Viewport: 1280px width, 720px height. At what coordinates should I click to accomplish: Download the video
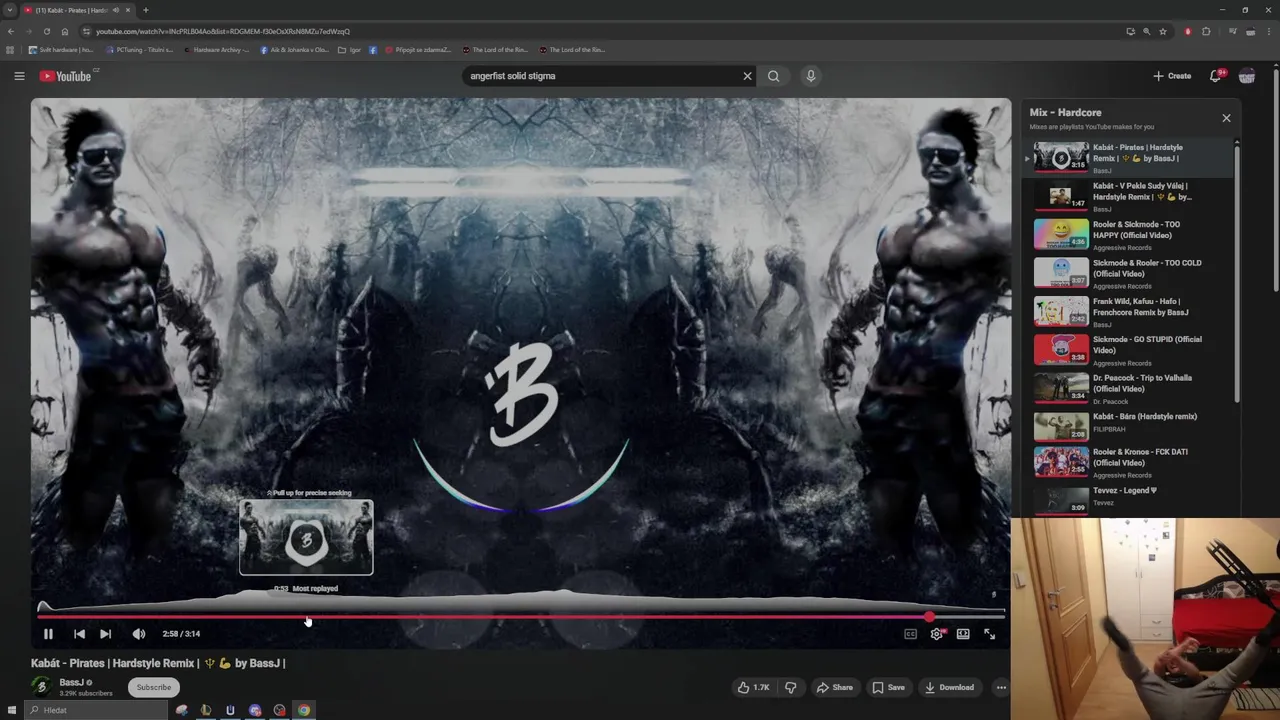click(949, 687)
